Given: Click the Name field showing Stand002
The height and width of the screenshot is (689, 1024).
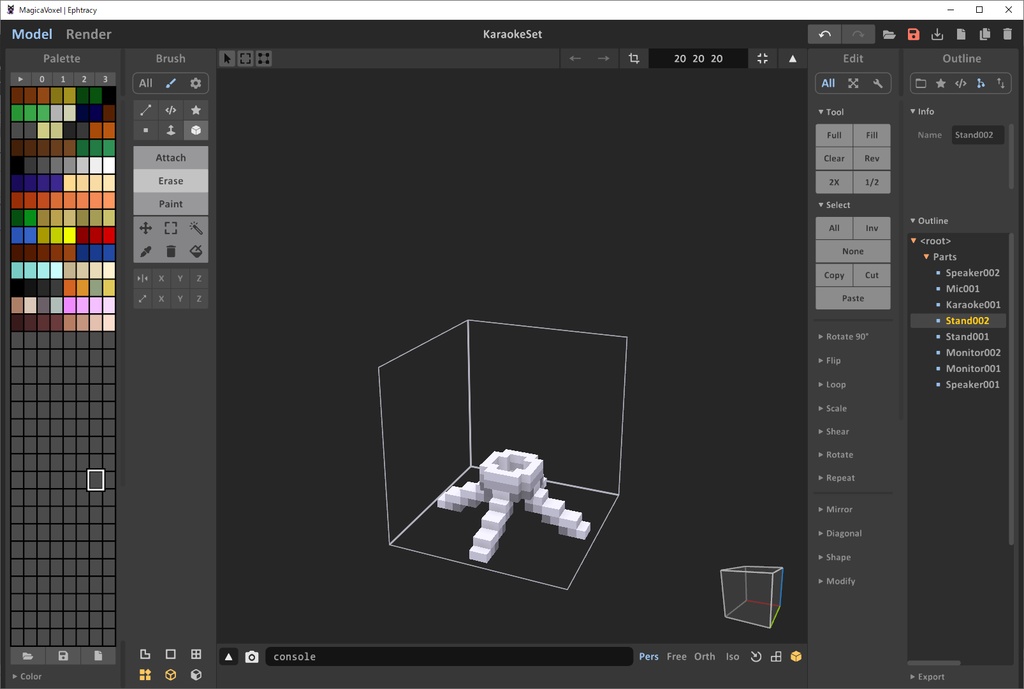Looking at the screenshot, I should pos(977,135).
